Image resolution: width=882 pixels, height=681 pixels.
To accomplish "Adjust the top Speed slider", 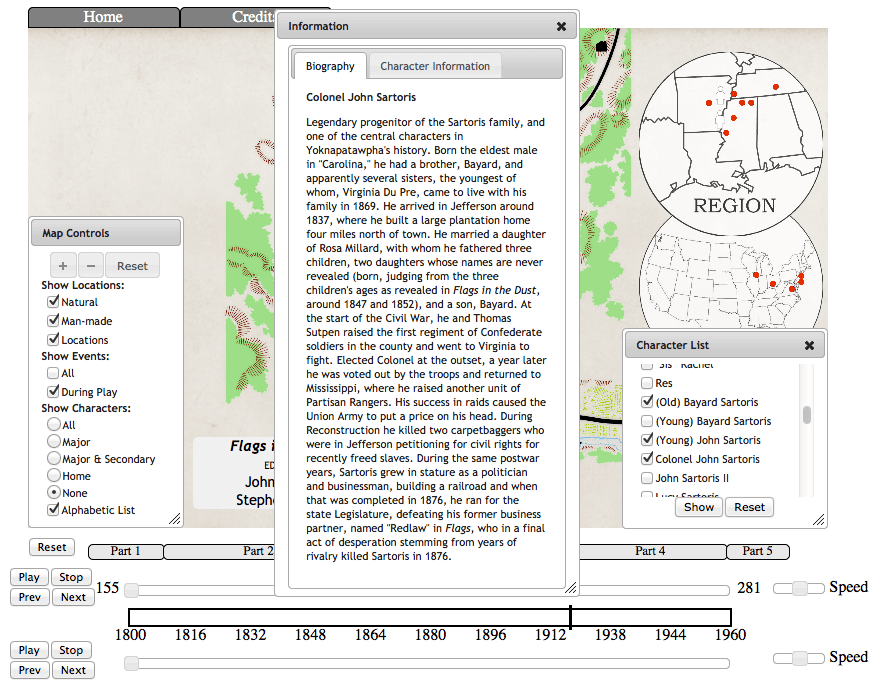I will click(x=799, y=588).
